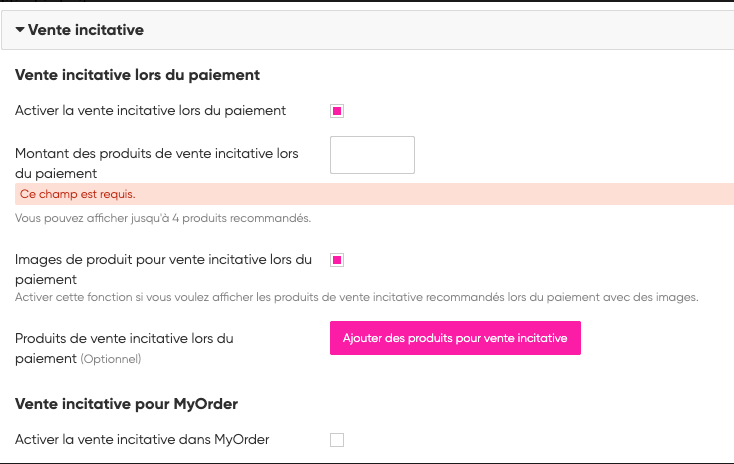Click the Vente incitative panel header title

click(86, 30)
